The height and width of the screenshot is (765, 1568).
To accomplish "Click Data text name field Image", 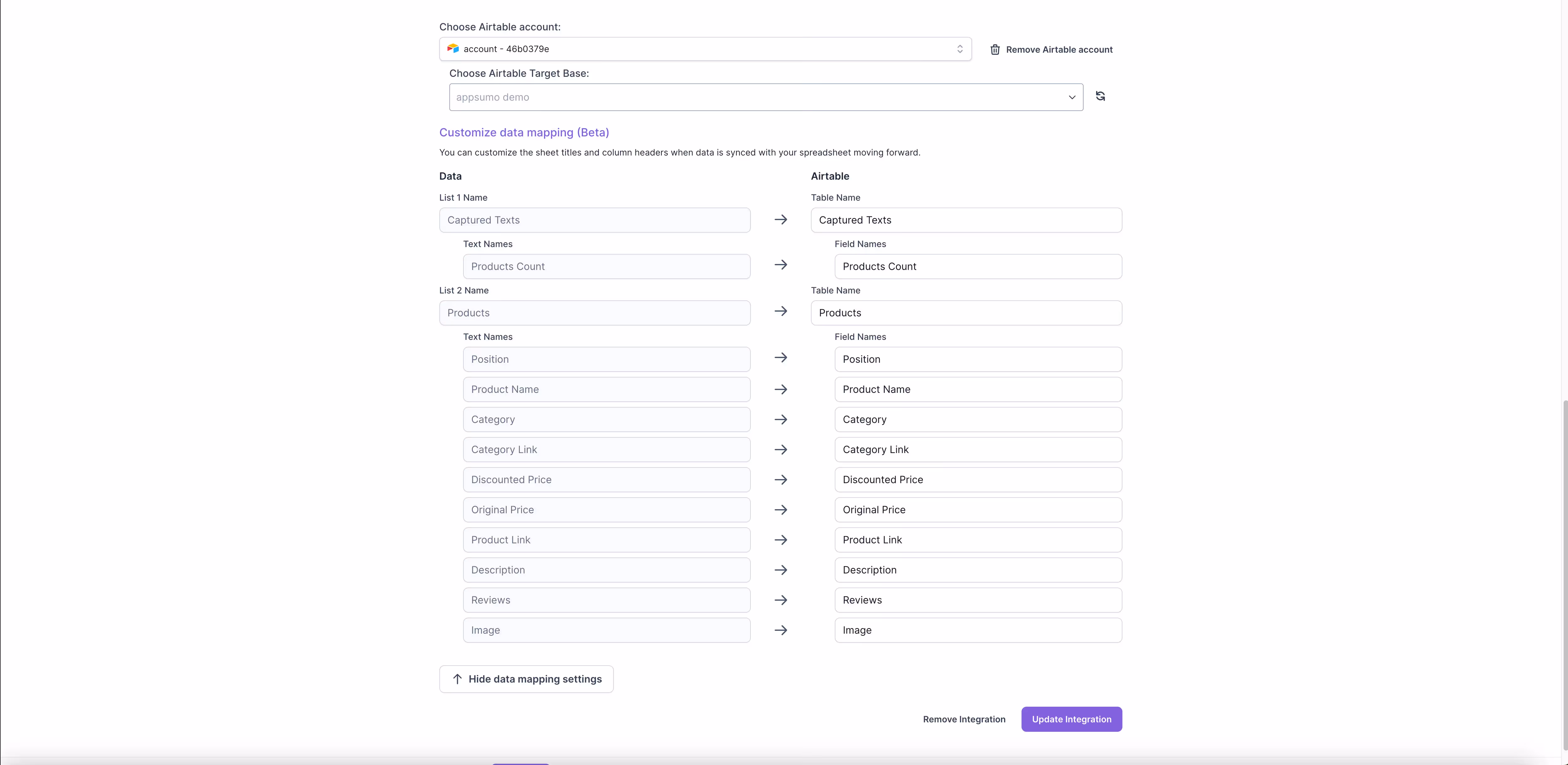I will [606, 630].
